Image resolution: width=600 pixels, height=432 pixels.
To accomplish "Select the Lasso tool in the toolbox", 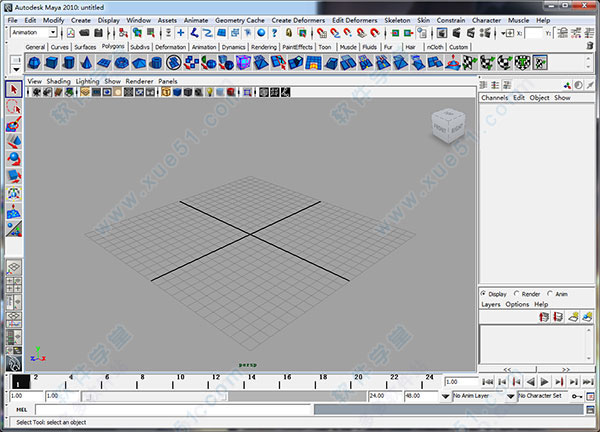I will click(x=14, y=107).
